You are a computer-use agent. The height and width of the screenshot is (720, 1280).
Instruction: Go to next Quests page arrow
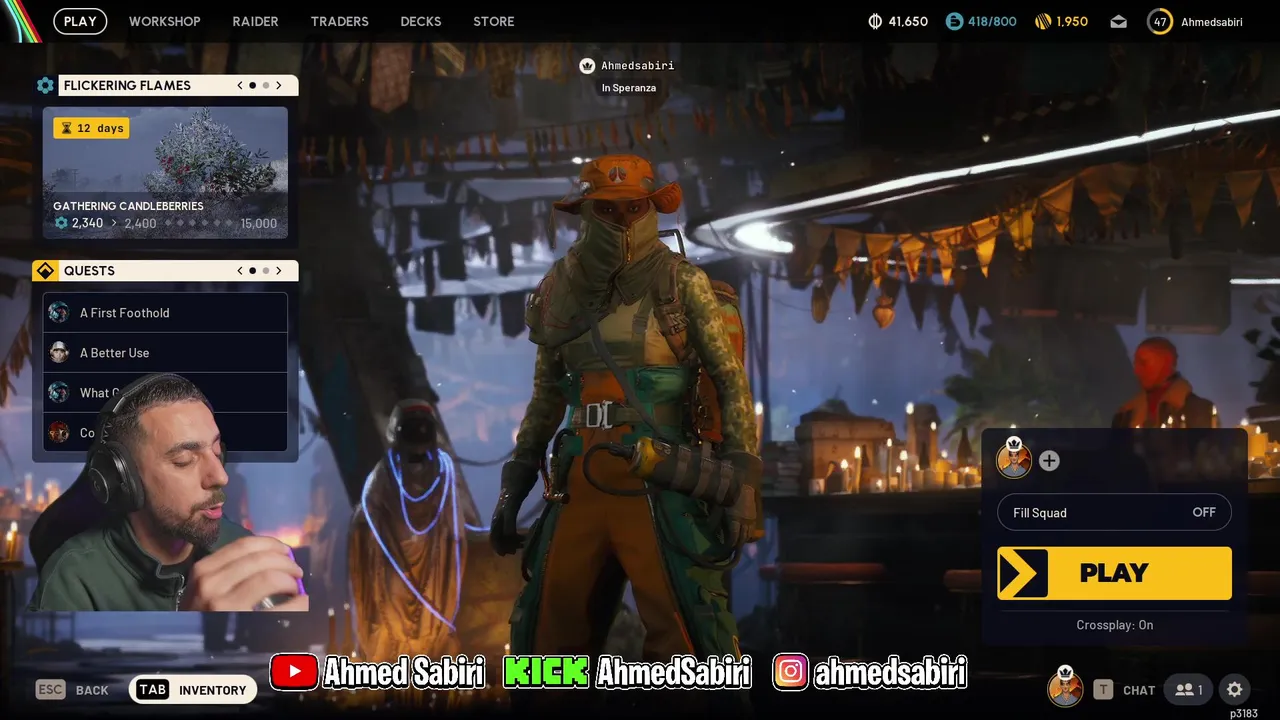tap(279, 271)
